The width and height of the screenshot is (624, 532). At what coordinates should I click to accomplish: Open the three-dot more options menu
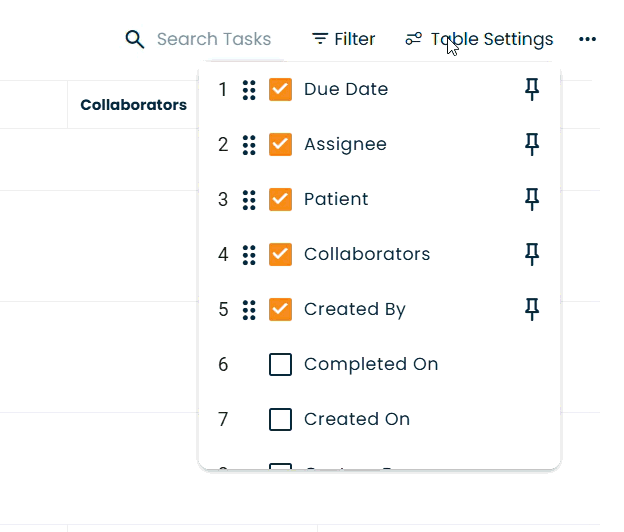588,39
